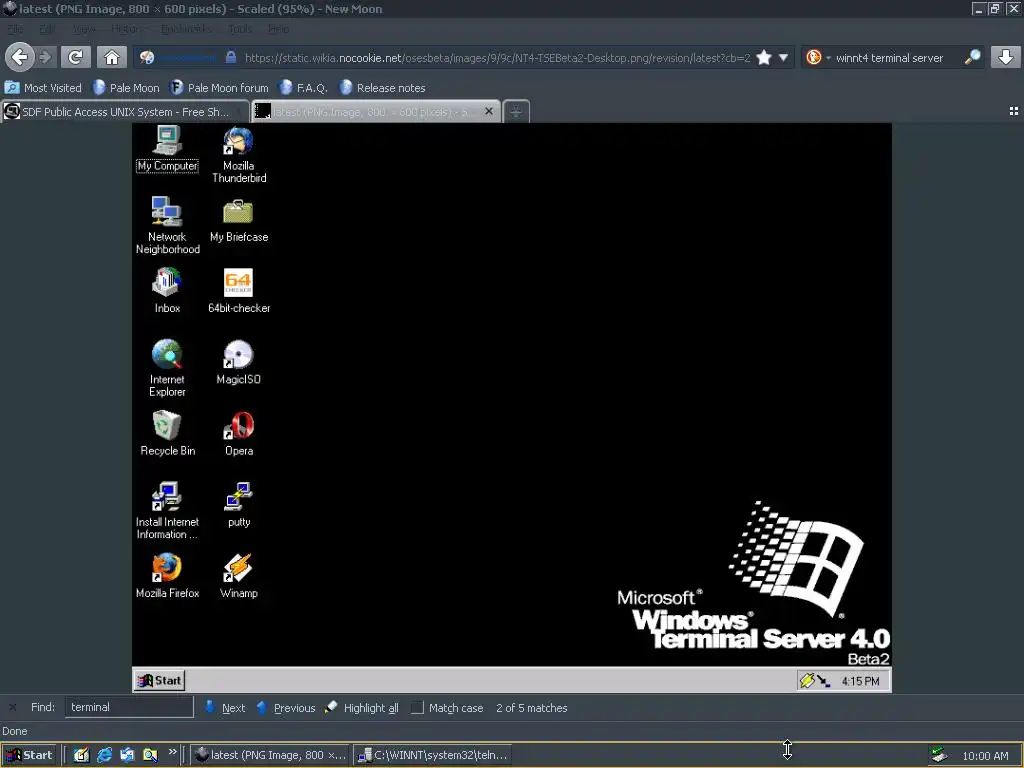Enable the Match case checkbox
Viewport: 1024px width, 768px height.
[417, 707]
